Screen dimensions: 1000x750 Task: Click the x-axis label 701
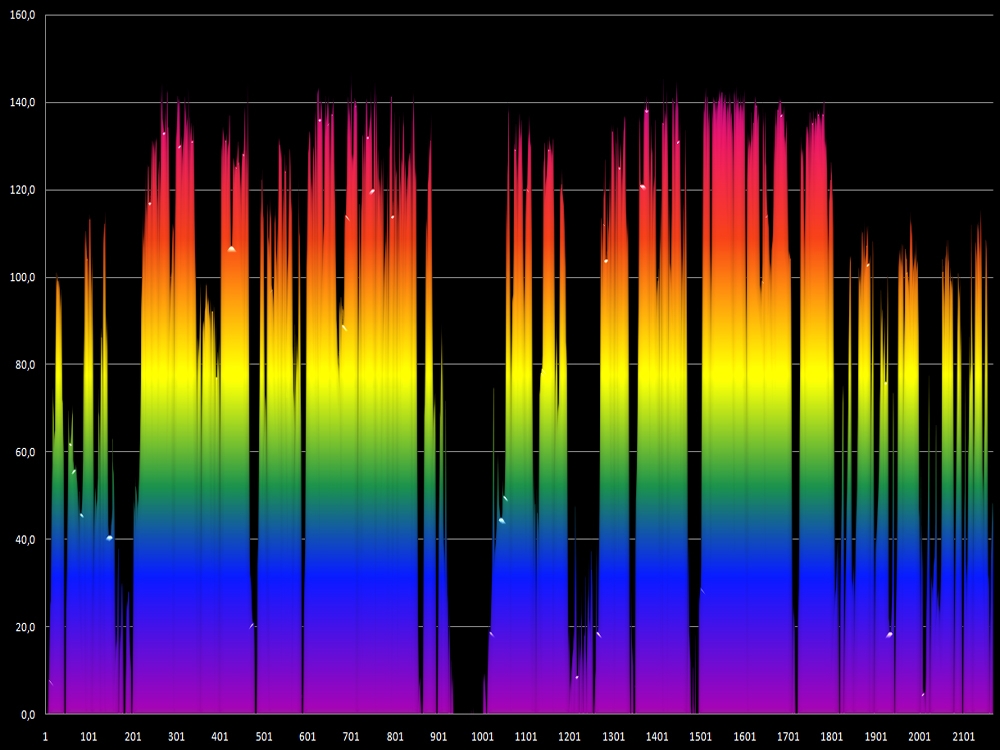pyautogui.click(x=351, y=737)
